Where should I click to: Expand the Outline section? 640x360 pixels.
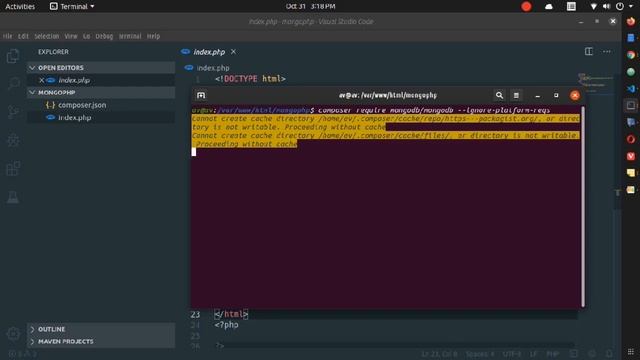[101, 329]
